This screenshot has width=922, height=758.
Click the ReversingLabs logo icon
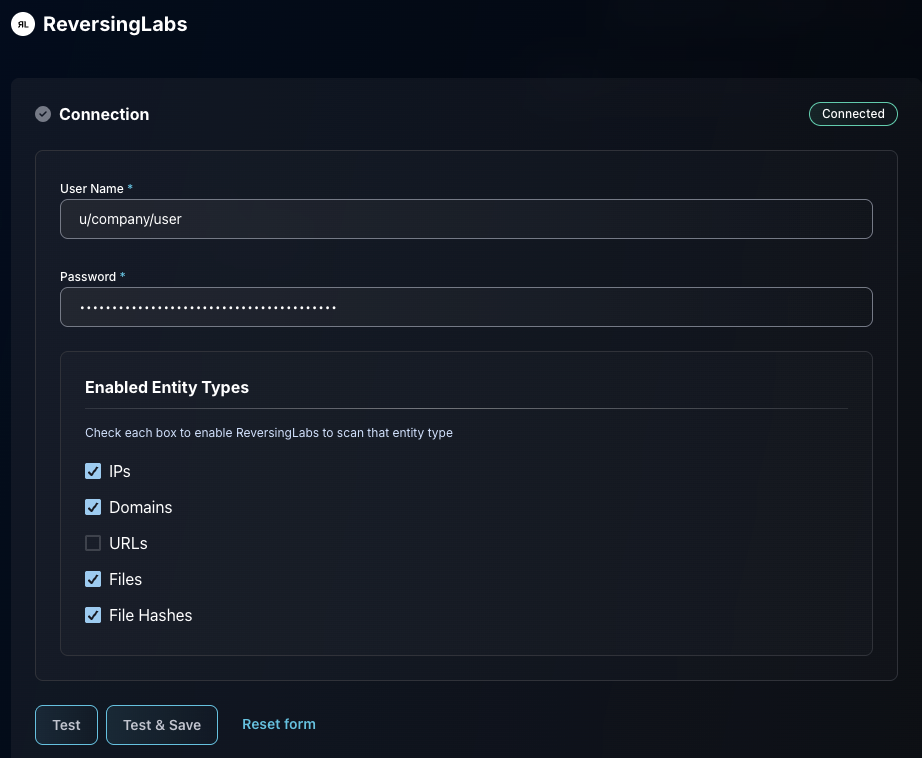22,25
